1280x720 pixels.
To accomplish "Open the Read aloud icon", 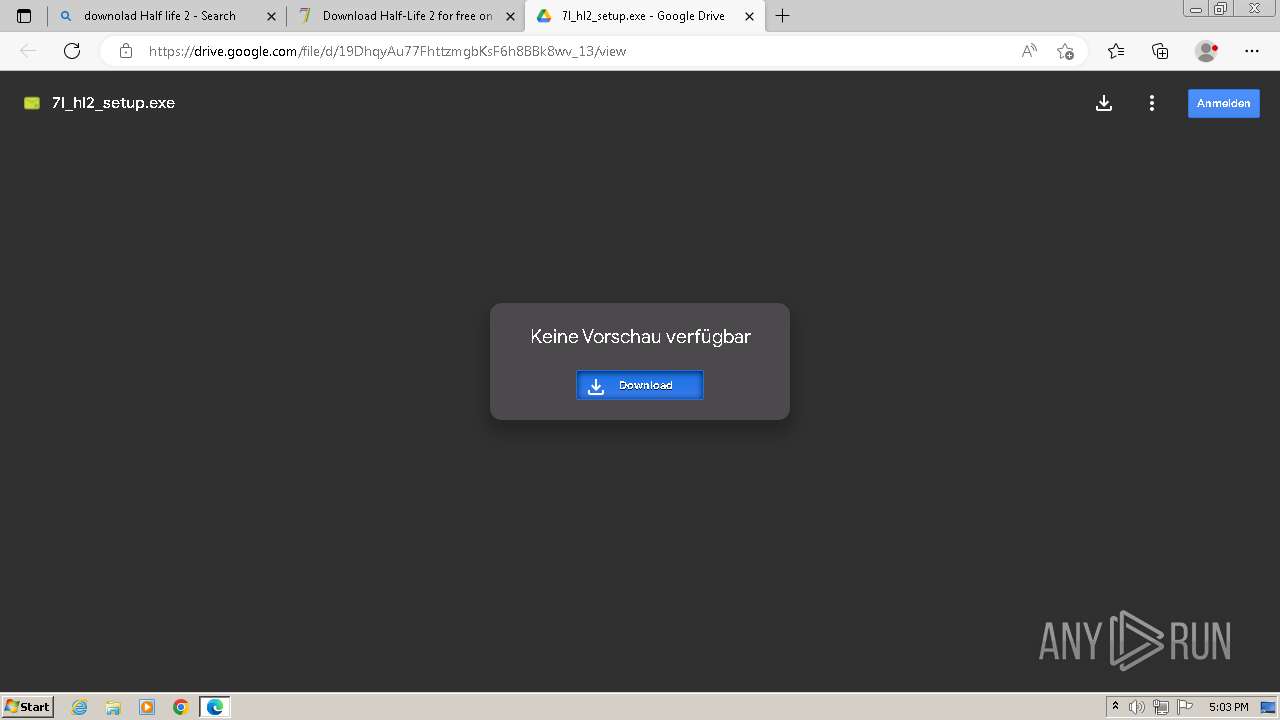I will pyautogui.click(x=1029, y=51).
